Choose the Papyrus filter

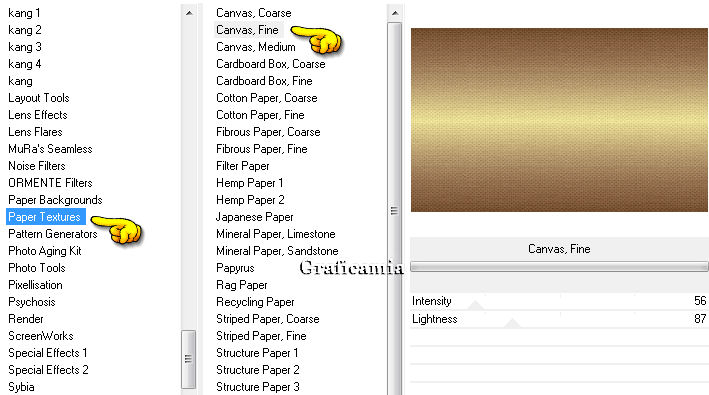(235, 268)
